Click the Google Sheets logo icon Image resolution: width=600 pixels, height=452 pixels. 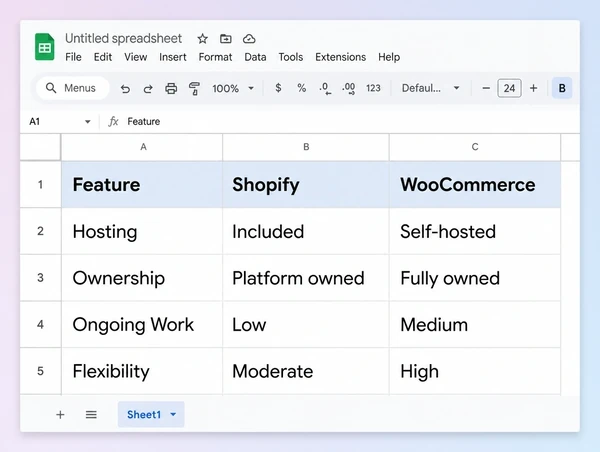(44, 47)
